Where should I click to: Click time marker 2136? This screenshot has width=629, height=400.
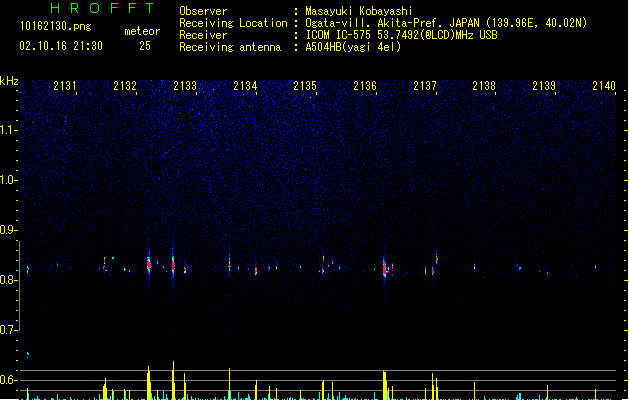(x=365, y=86)
